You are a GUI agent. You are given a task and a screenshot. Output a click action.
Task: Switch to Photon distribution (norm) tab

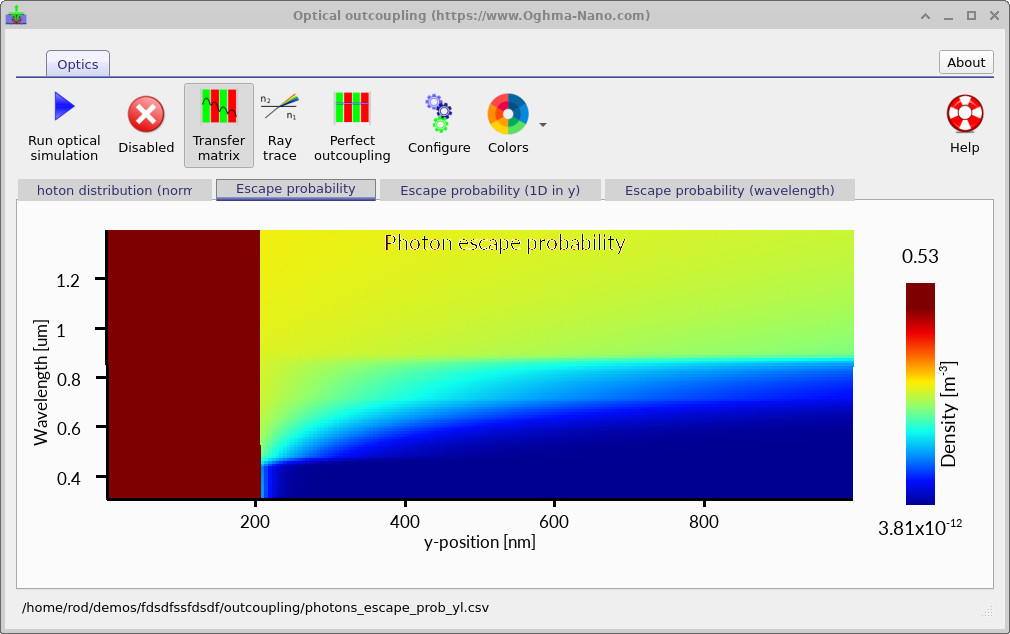coord(115,190)
